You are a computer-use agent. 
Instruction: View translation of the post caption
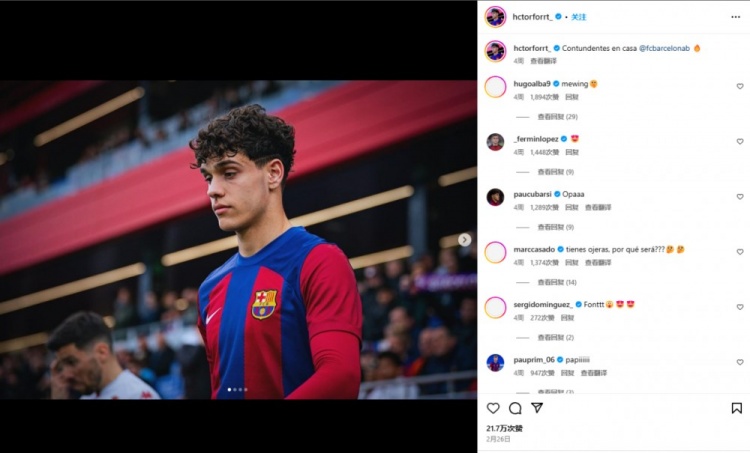(x=543, y=61)
